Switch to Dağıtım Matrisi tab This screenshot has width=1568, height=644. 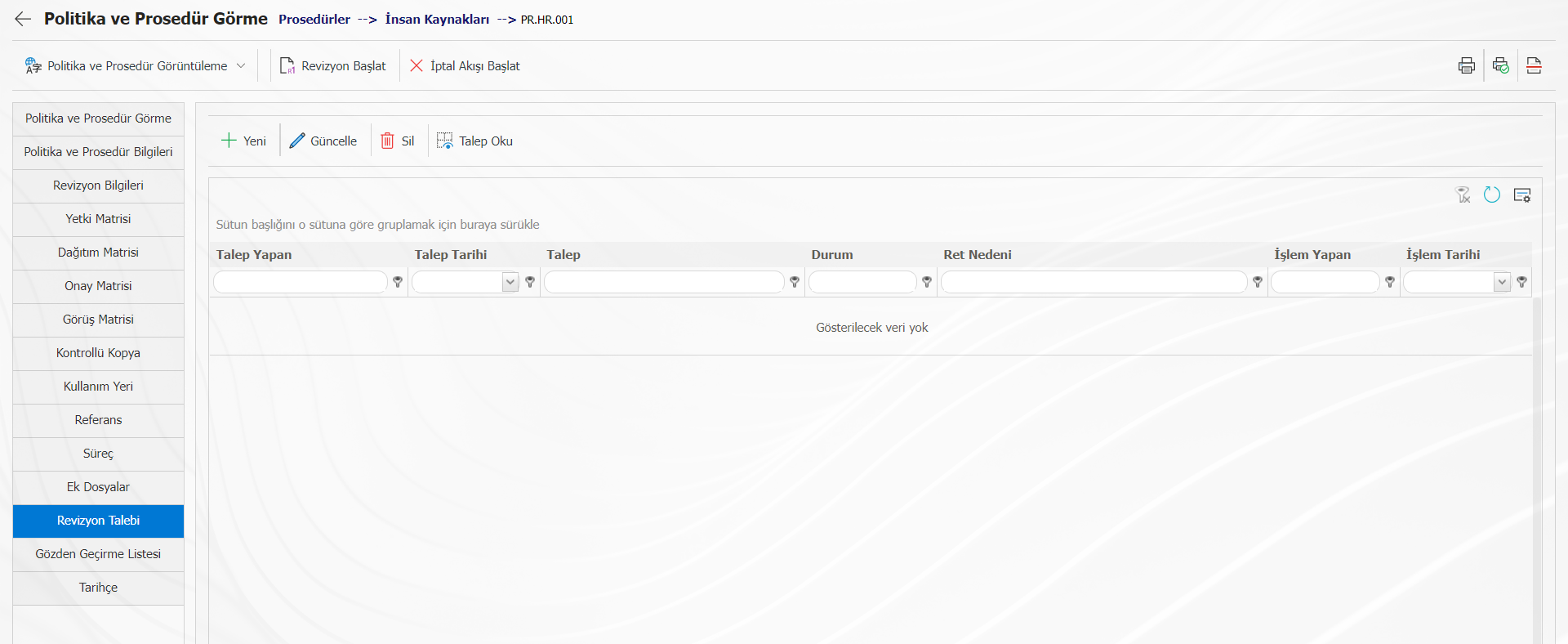coord(98,253)
